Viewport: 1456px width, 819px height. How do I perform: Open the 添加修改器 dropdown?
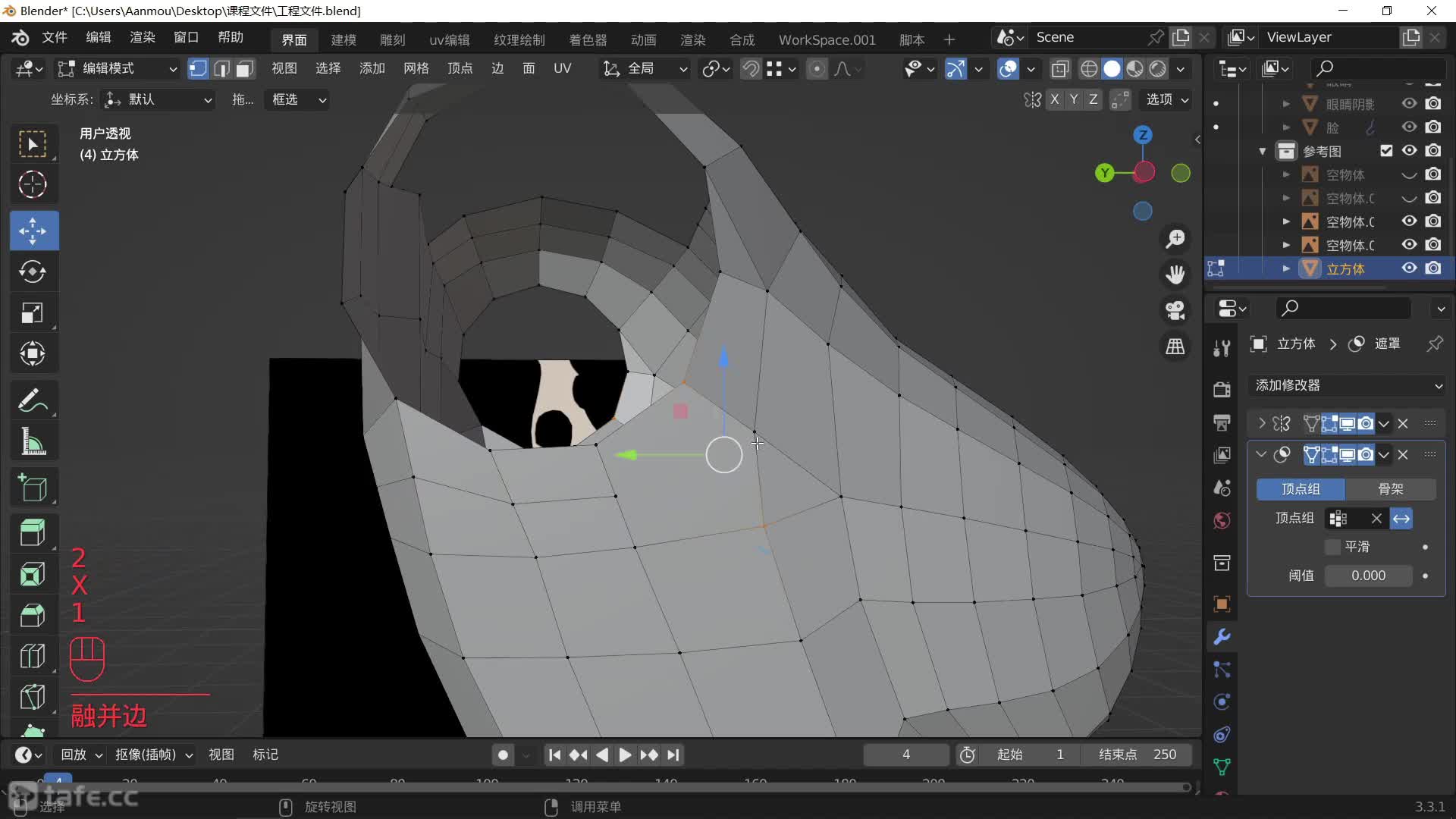click(1347, 385)
